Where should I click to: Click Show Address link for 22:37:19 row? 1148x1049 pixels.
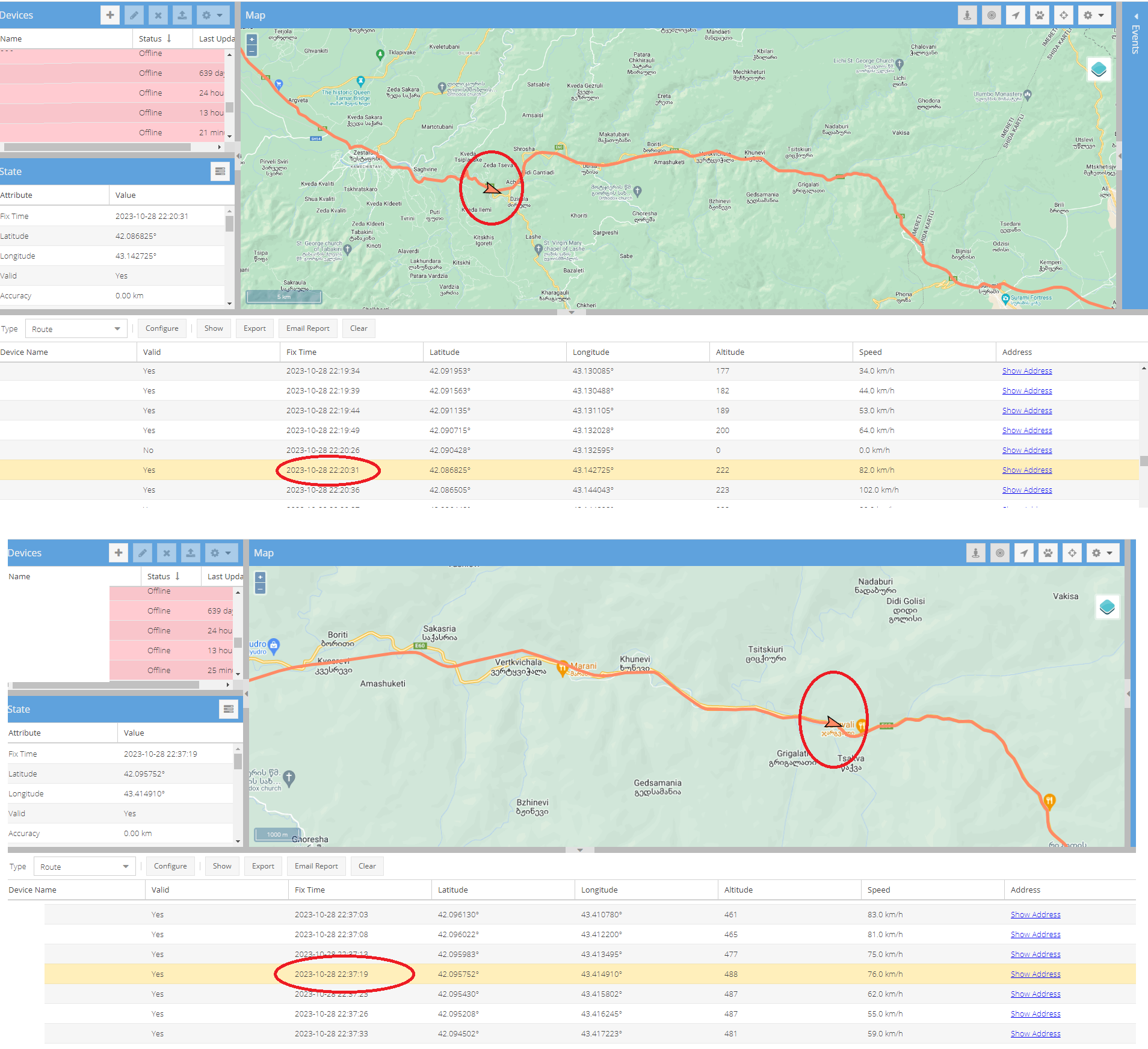pos(1035,974)
